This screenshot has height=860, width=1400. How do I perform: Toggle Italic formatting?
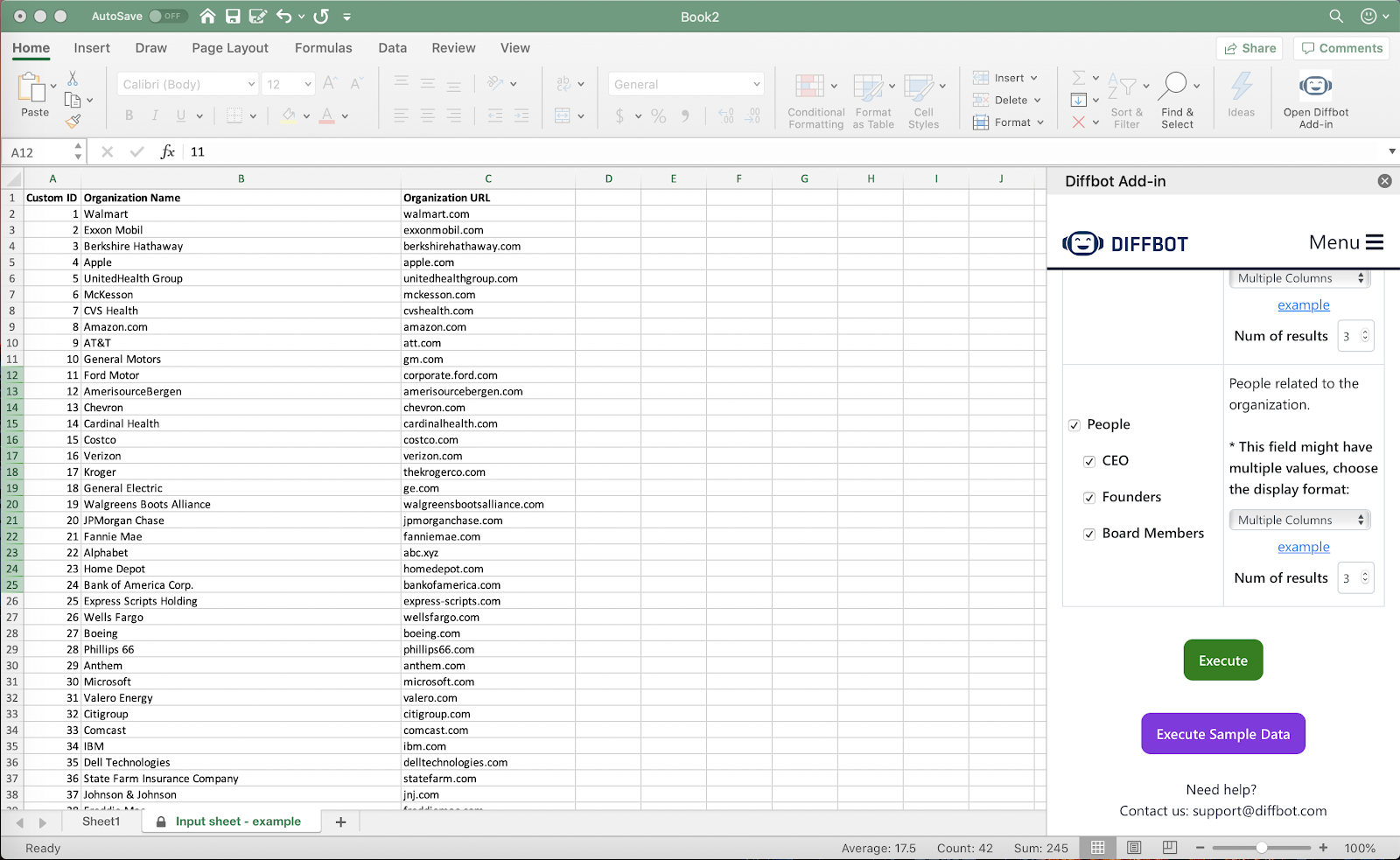[x=155, y=115]
